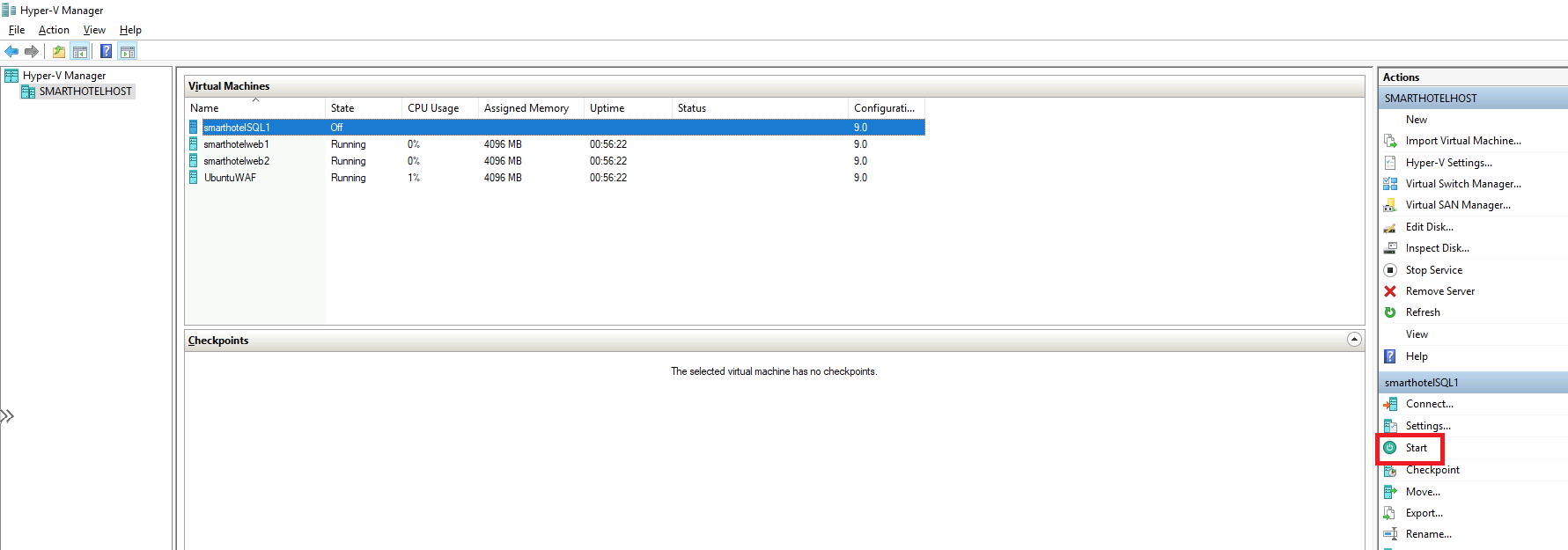Select Hyper-V Manager root tree node
1568x550 pixels.
coord(64,76)
